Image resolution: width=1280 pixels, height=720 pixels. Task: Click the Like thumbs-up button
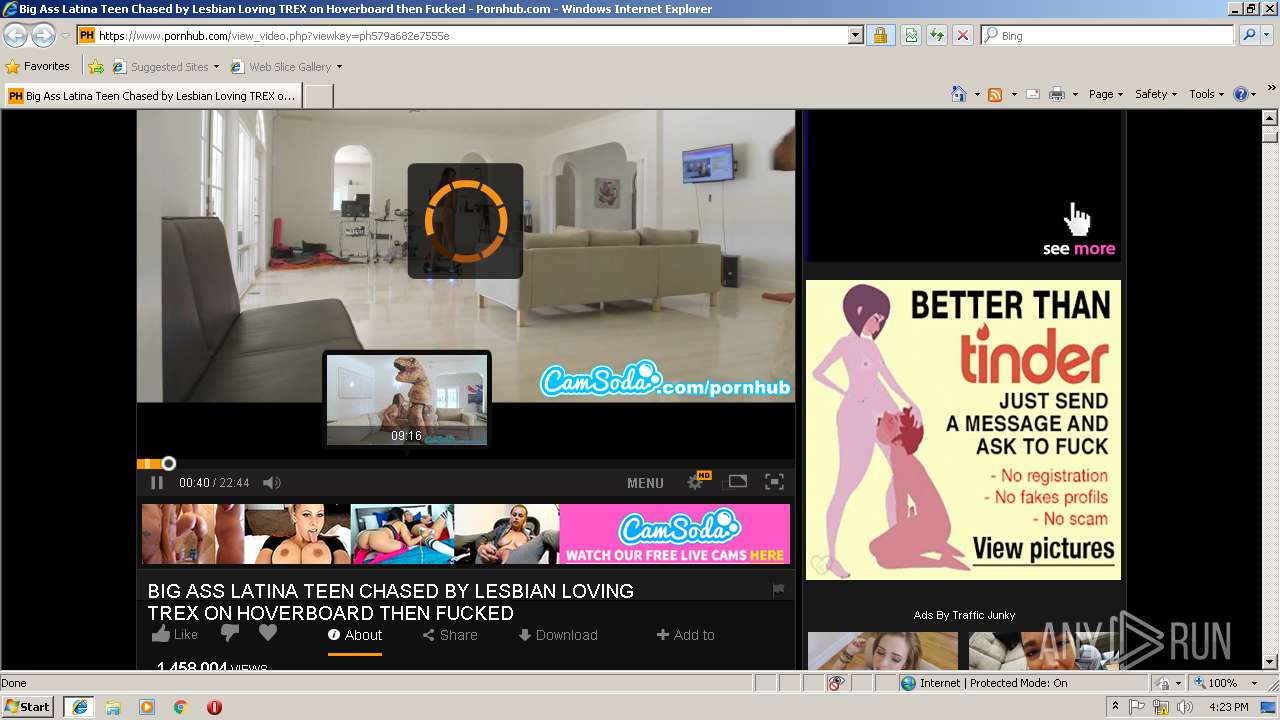point(175,634)
